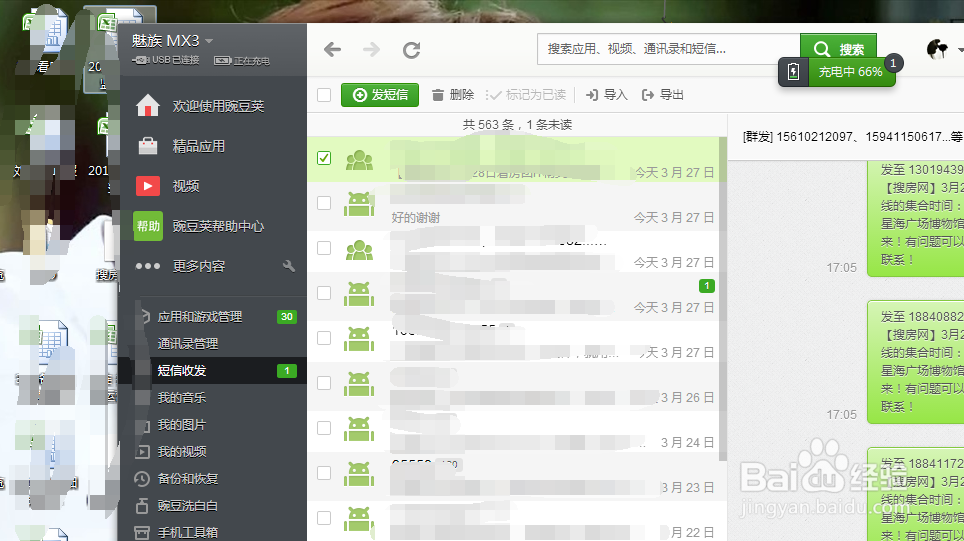This screenshot has height=541, width=964.
Task: Open the dropdown arrow next to user avatar
Action: 960,50
